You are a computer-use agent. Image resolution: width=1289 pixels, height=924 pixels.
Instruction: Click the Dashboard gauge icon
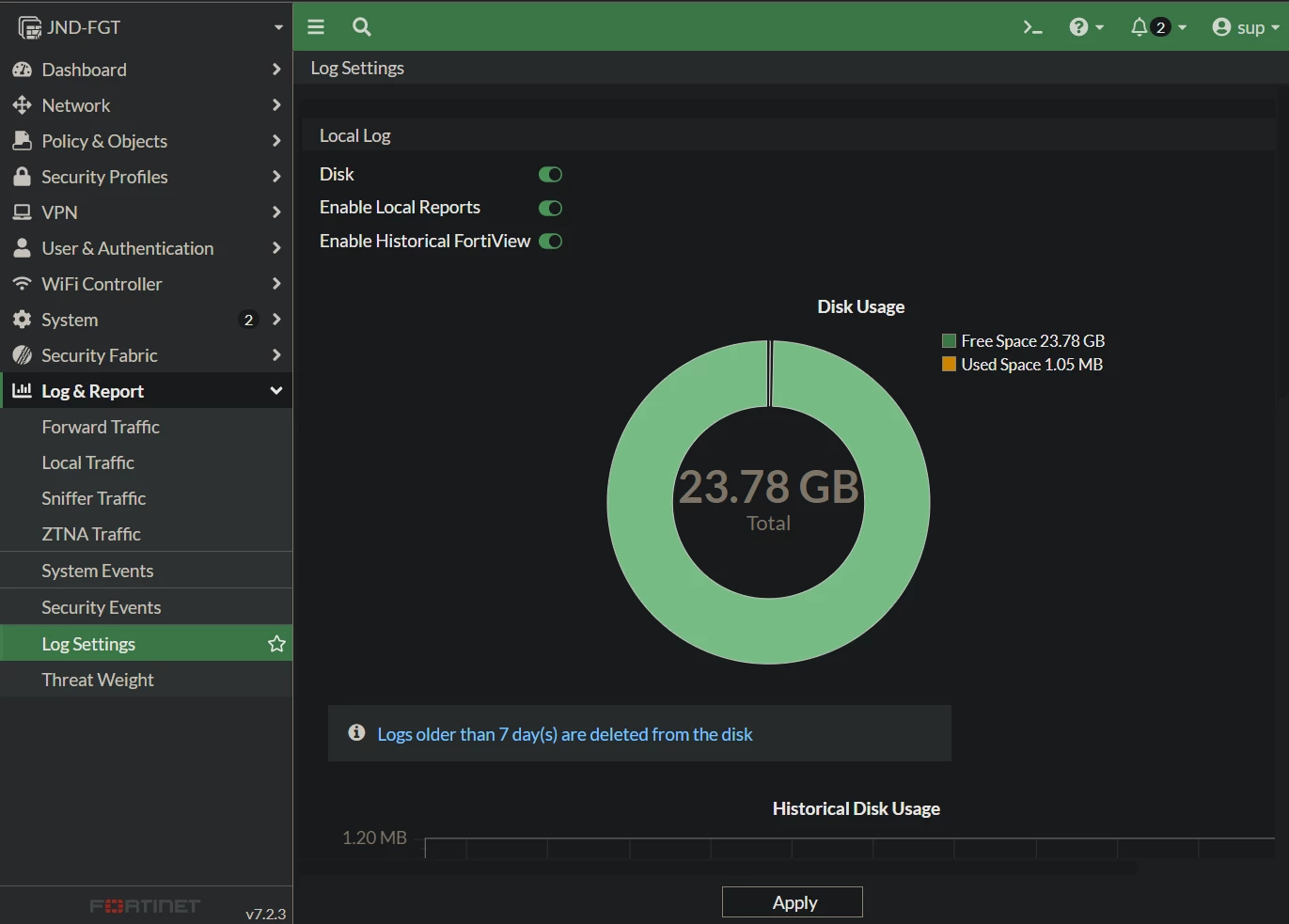22,70
